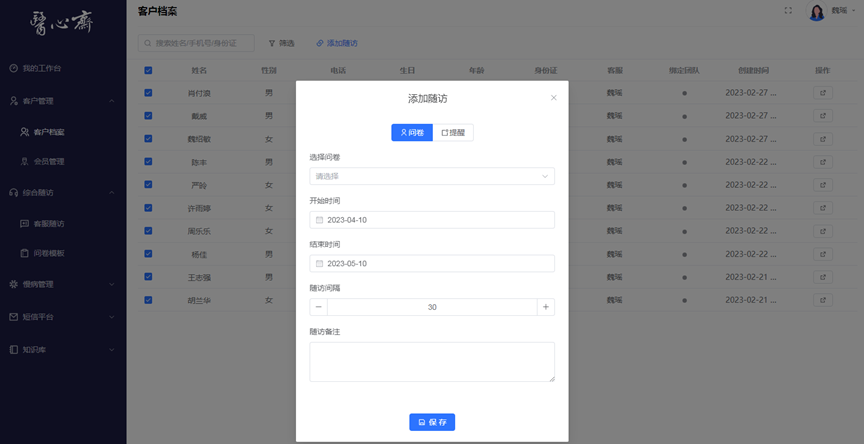This screenshot has width=864, height=444.
Task: Click 绑定团队 dot in 肖付浪 row
Action: point(684,93)
